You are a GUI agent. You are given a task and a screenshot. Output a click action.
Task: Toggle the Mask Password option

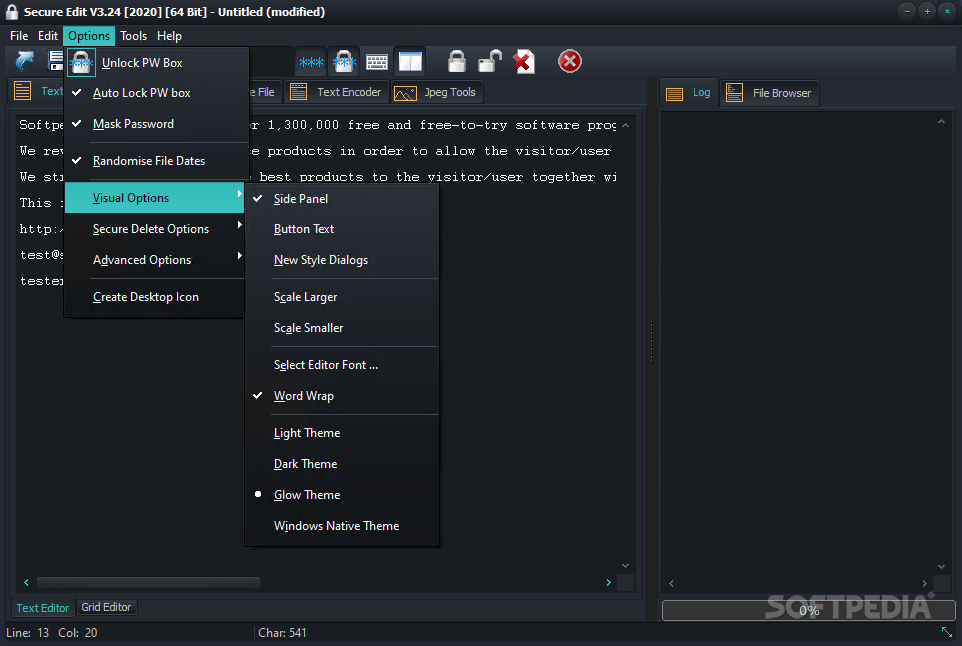[156, 124]
